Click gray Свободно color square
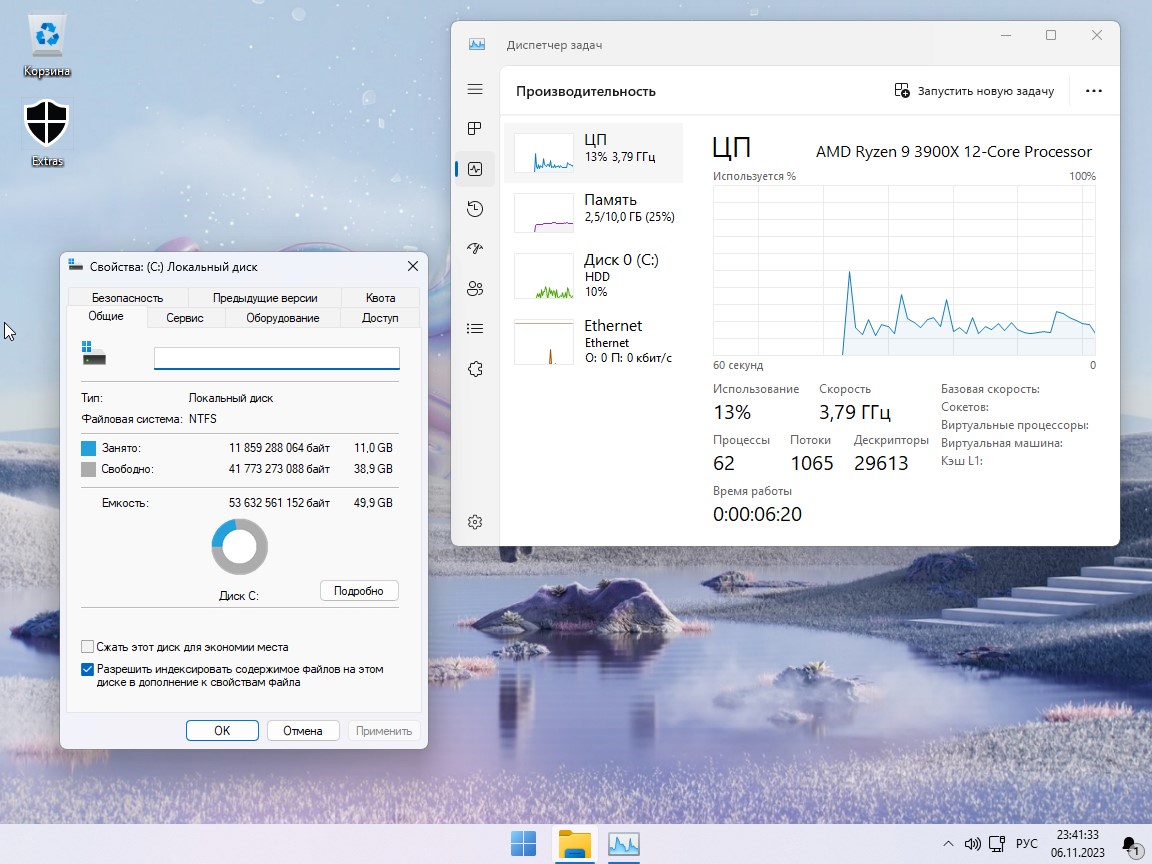 88,469
